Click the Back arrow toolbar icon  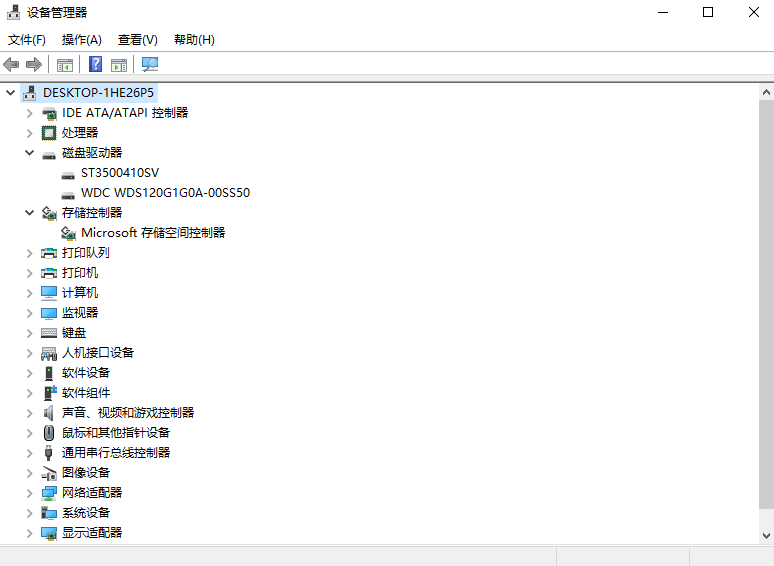coord(11,64)
